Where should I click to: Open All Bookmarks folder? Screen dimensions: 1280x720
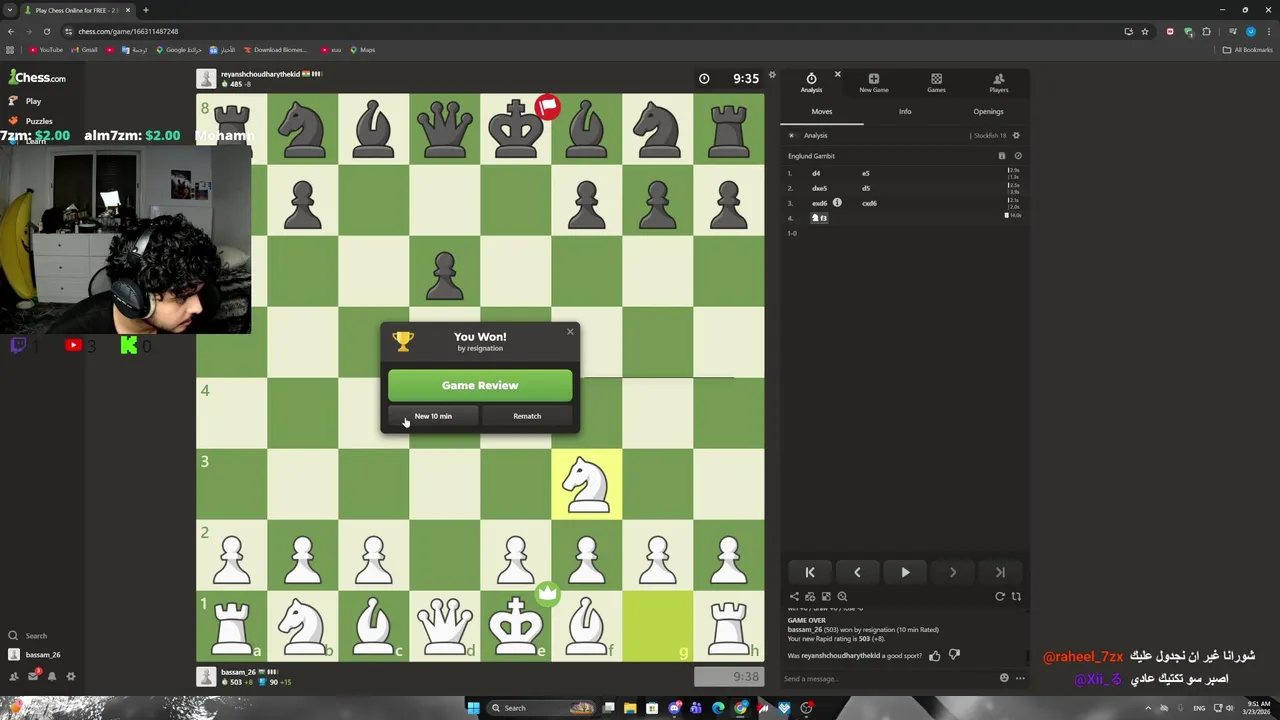(x=1248, y=50)
